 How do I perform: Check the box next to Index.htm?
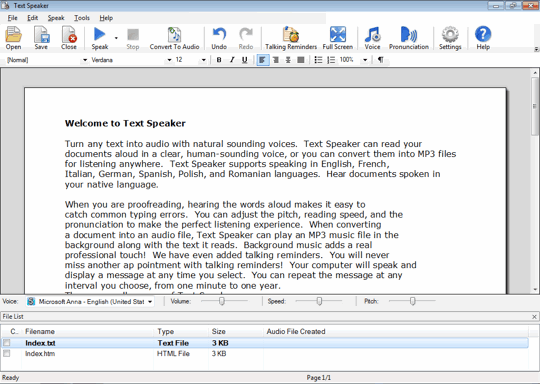(7, 353)
